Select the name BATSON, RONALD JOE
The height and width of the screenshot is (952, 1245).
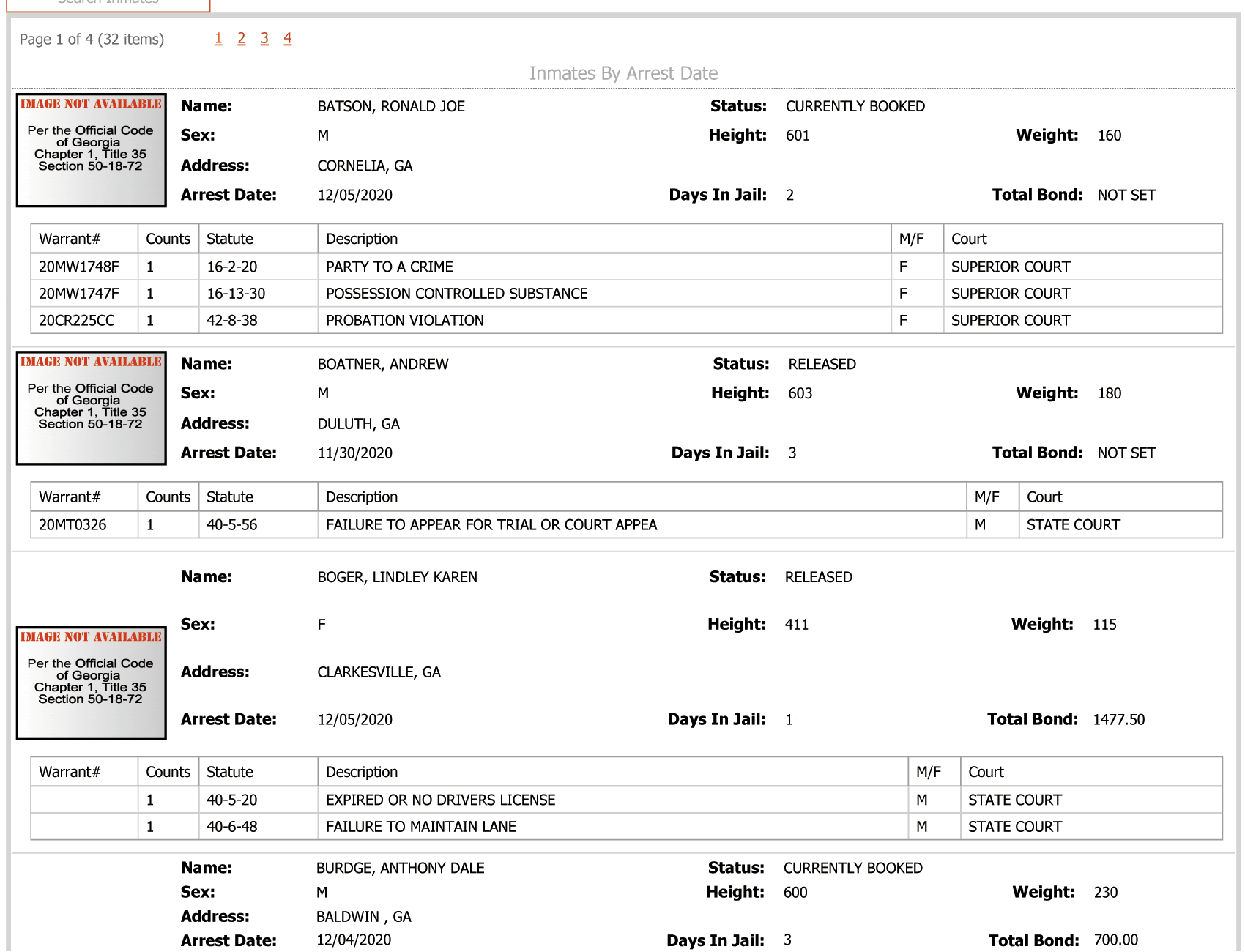(x=391, y=106)
